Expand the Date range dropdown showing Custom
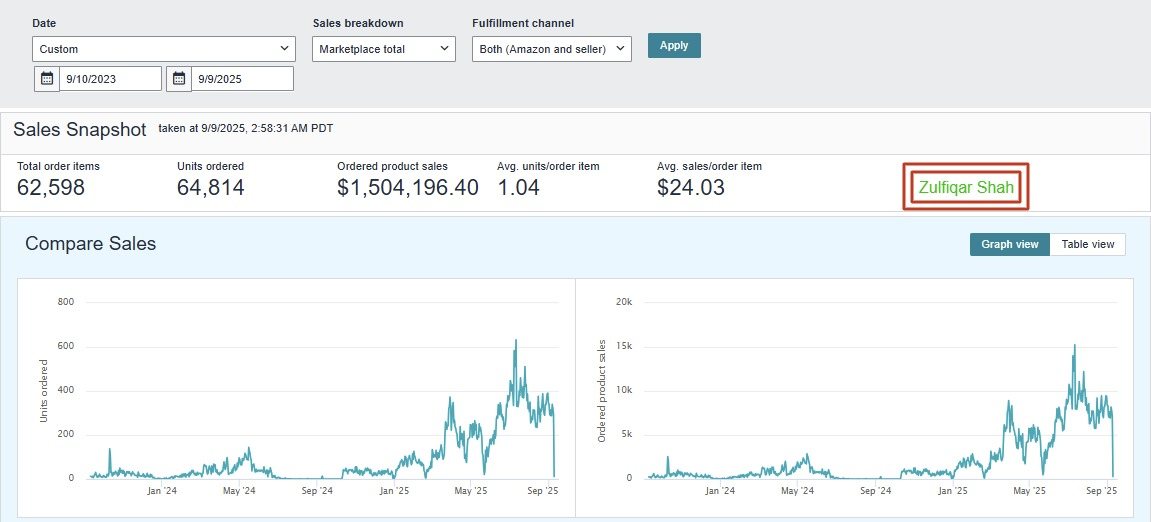Screen dimensions: 1151x522 [164, 49]
